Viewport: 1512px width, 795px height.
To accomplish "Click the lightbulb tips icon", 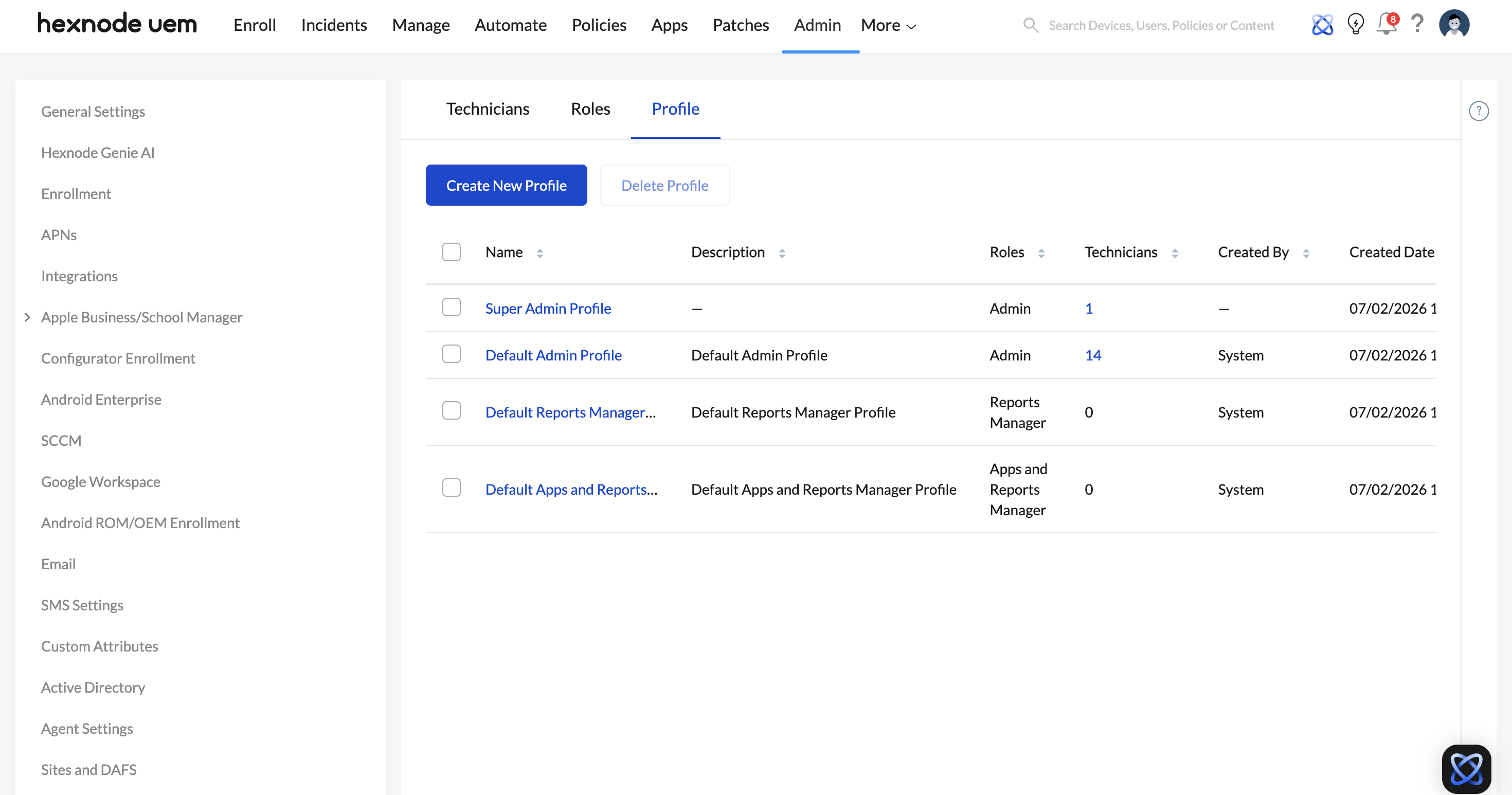I will pyautogui.click(x=1355, y=25).
